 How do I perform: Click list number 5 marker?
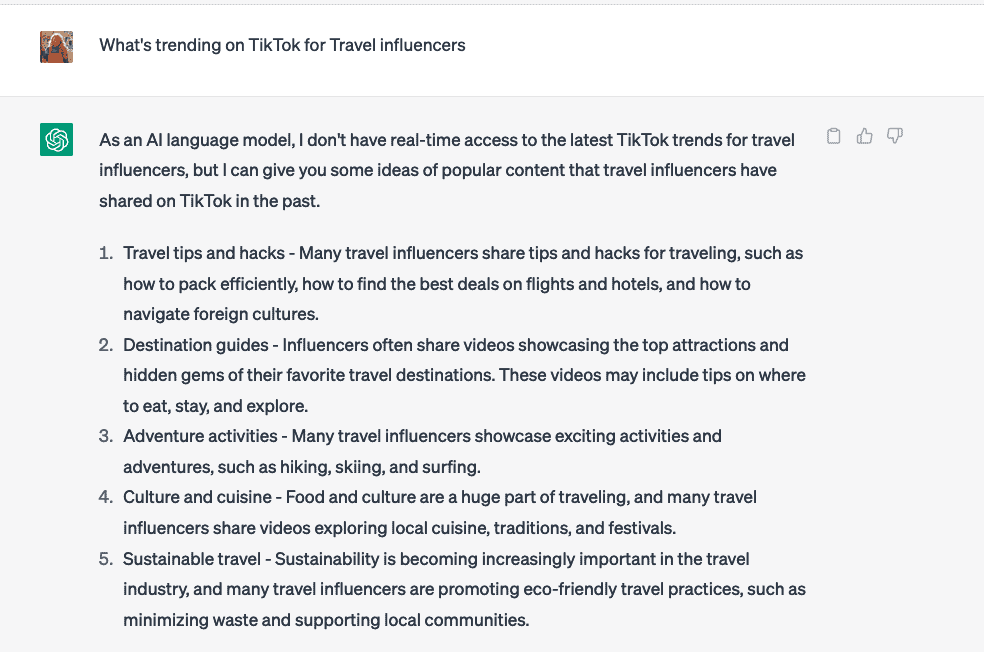(x=106, y=559)
